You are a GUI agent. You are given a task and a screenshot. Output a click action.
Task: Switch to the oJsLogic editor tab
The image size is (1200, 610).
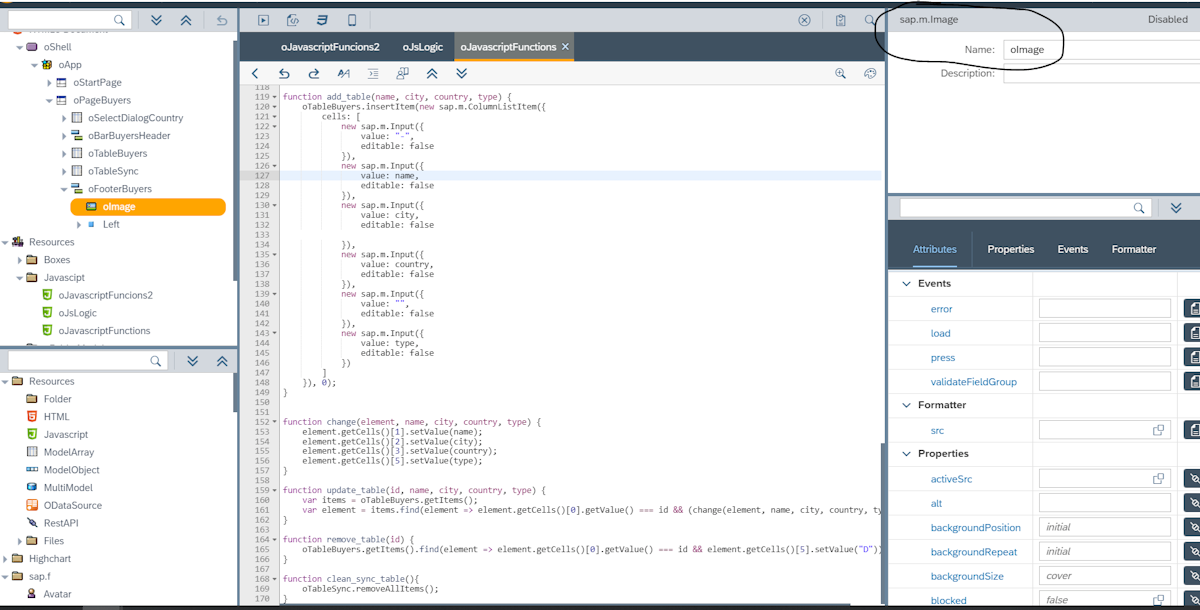click(x=423, y=47)
